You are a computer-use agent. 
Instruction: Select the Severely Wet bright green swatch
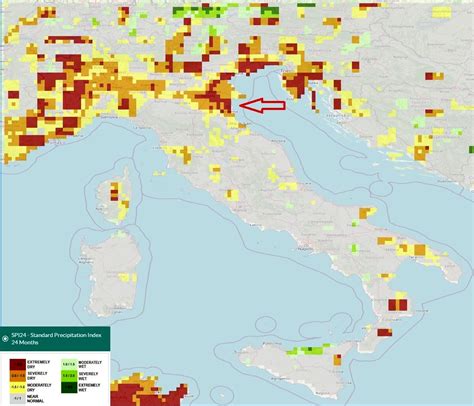69,376
